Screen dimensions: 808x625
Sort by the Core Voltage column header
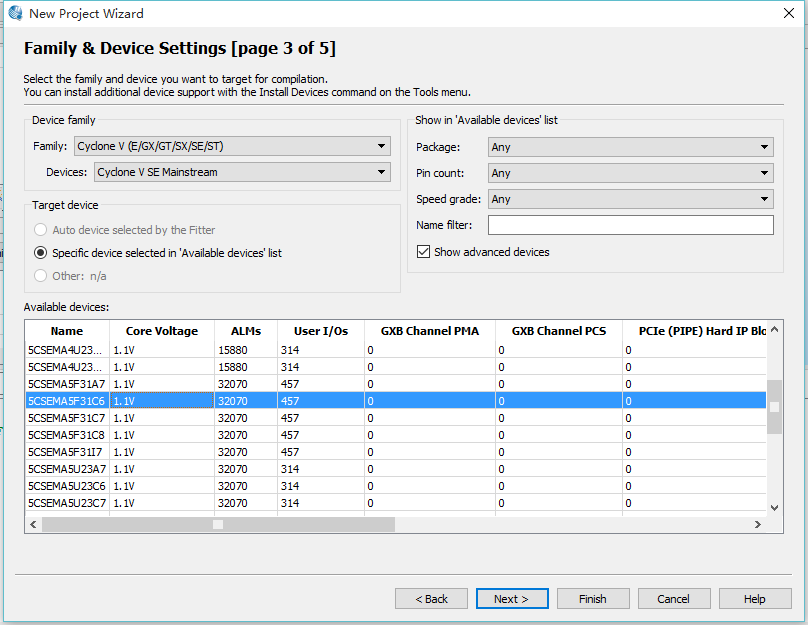pos(162,331)
